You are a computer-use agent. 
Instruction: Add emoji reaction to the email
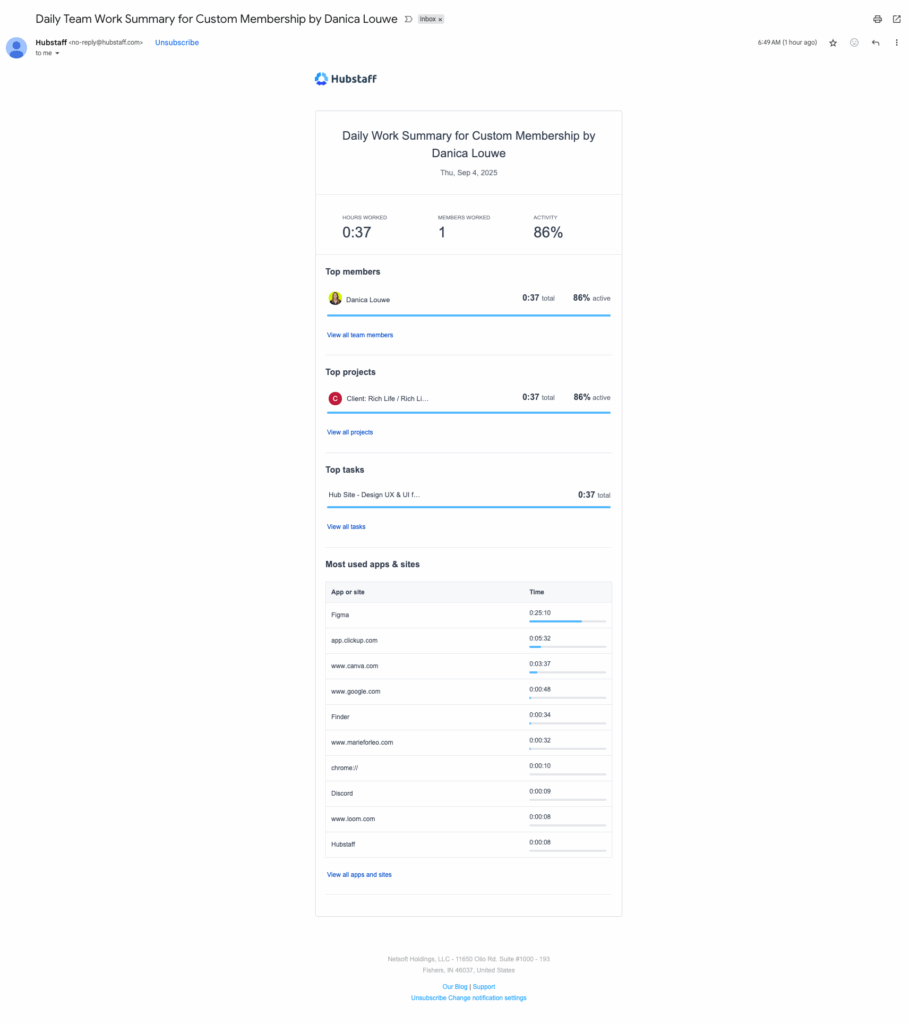click(x=854, y=42)
